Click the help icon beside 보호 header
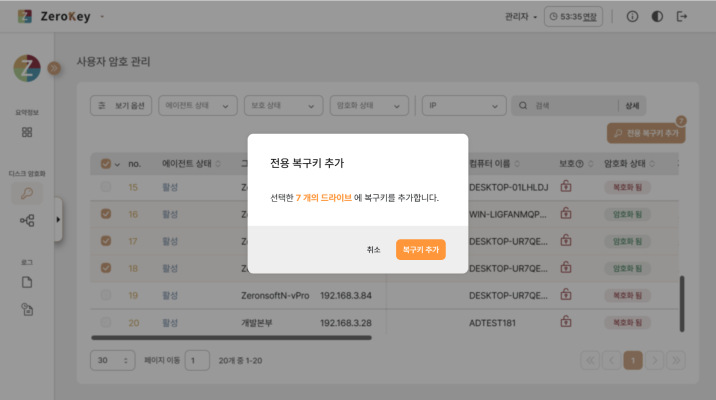 (579, 164)
